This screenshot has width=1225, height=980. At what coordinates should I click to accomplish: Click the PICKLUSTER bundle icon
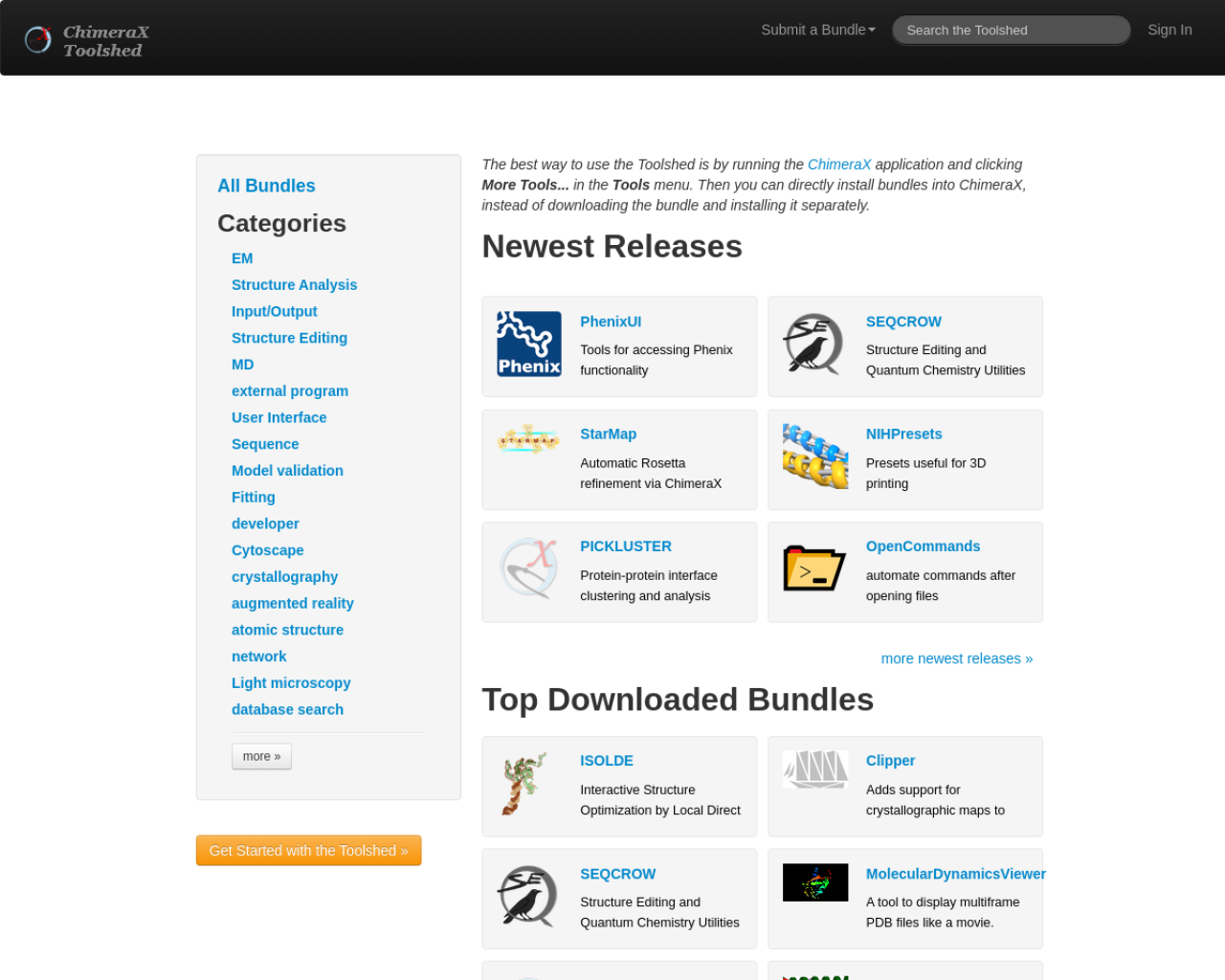pos(529,568)
